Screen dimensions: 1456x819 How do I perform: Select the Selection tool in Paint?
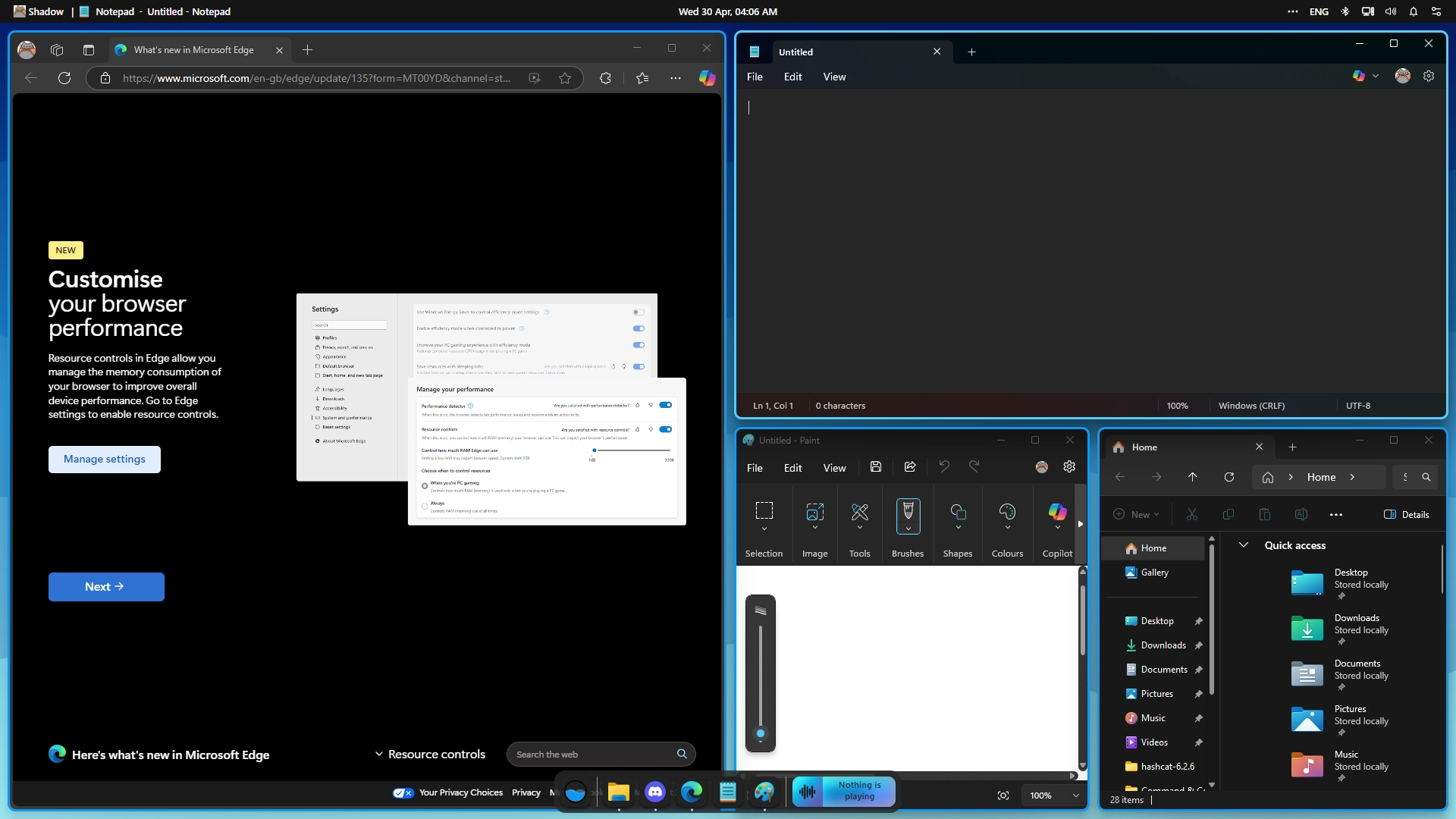coord(764,510)
